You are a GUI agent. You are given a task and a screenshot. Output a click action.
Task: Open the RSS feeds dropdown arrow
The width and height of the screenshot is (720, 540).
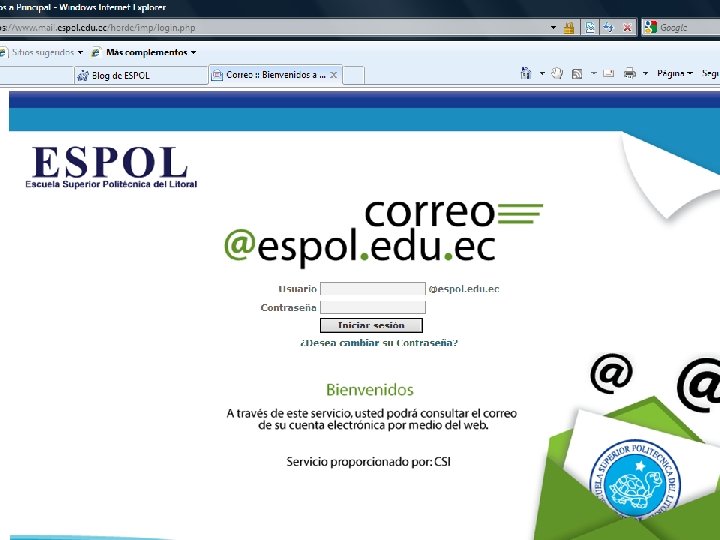tap(593, 73)
